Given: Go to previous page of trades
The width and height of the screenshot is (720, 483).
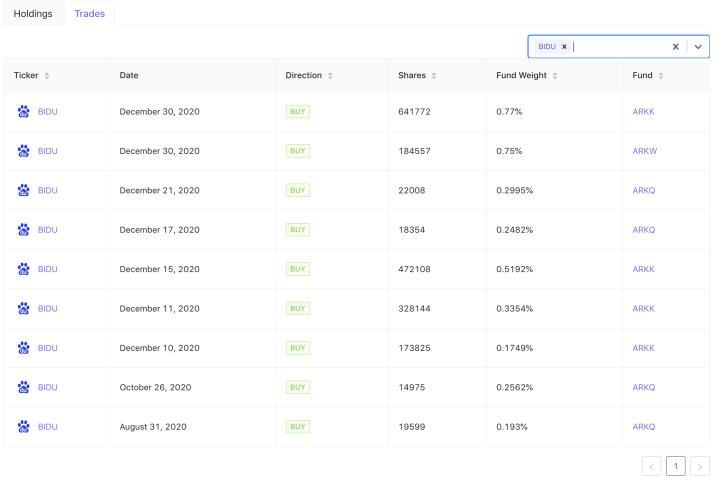Looking at the screenshot, I should click(x=652, y=466).
